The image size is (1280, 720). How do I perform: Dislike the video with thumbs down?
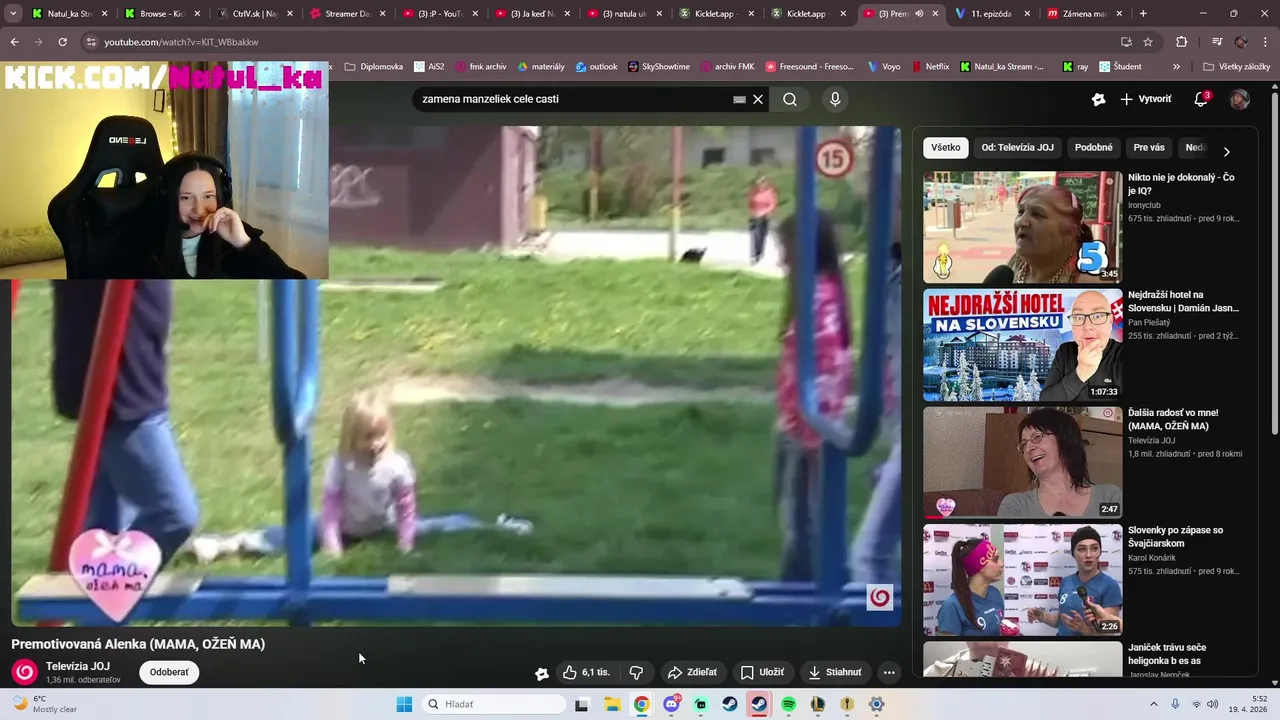pos(636,672)
